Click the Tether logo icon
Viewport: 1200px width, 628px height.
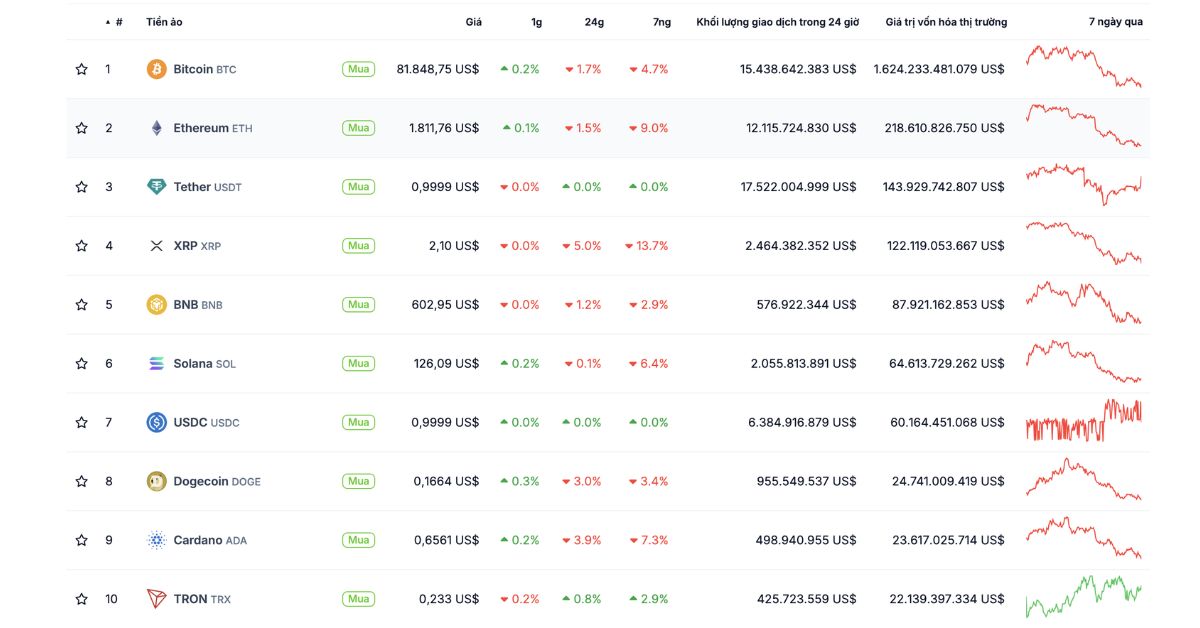tap(156, 187)
